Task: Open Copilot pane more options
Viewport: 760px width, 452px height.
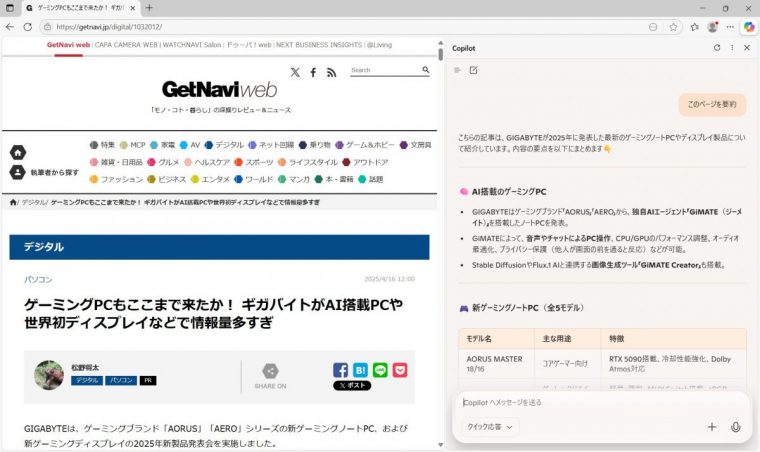Action: coord(732,47)
